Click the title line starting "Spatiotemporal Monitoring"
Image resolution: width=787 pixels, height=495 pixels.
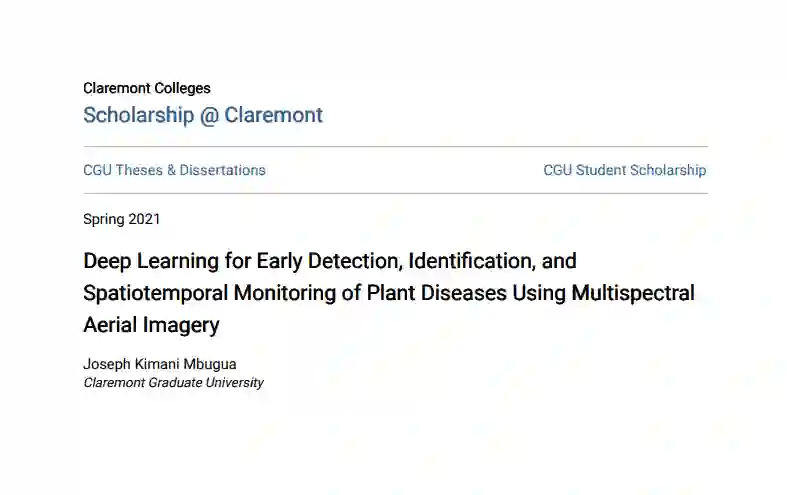pyautogui.click(x=388, y=293)
